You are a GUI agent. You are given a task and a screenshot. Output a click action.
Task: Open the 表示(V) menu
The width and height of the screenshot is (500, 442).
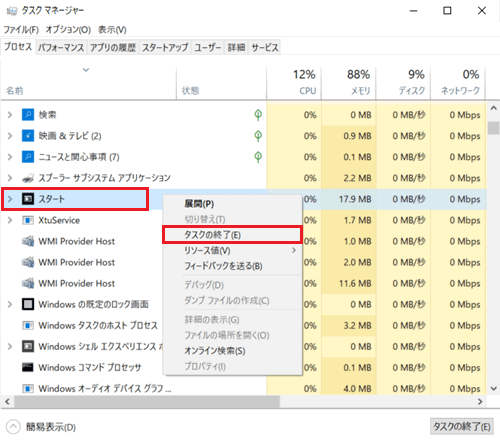(112, 30)
